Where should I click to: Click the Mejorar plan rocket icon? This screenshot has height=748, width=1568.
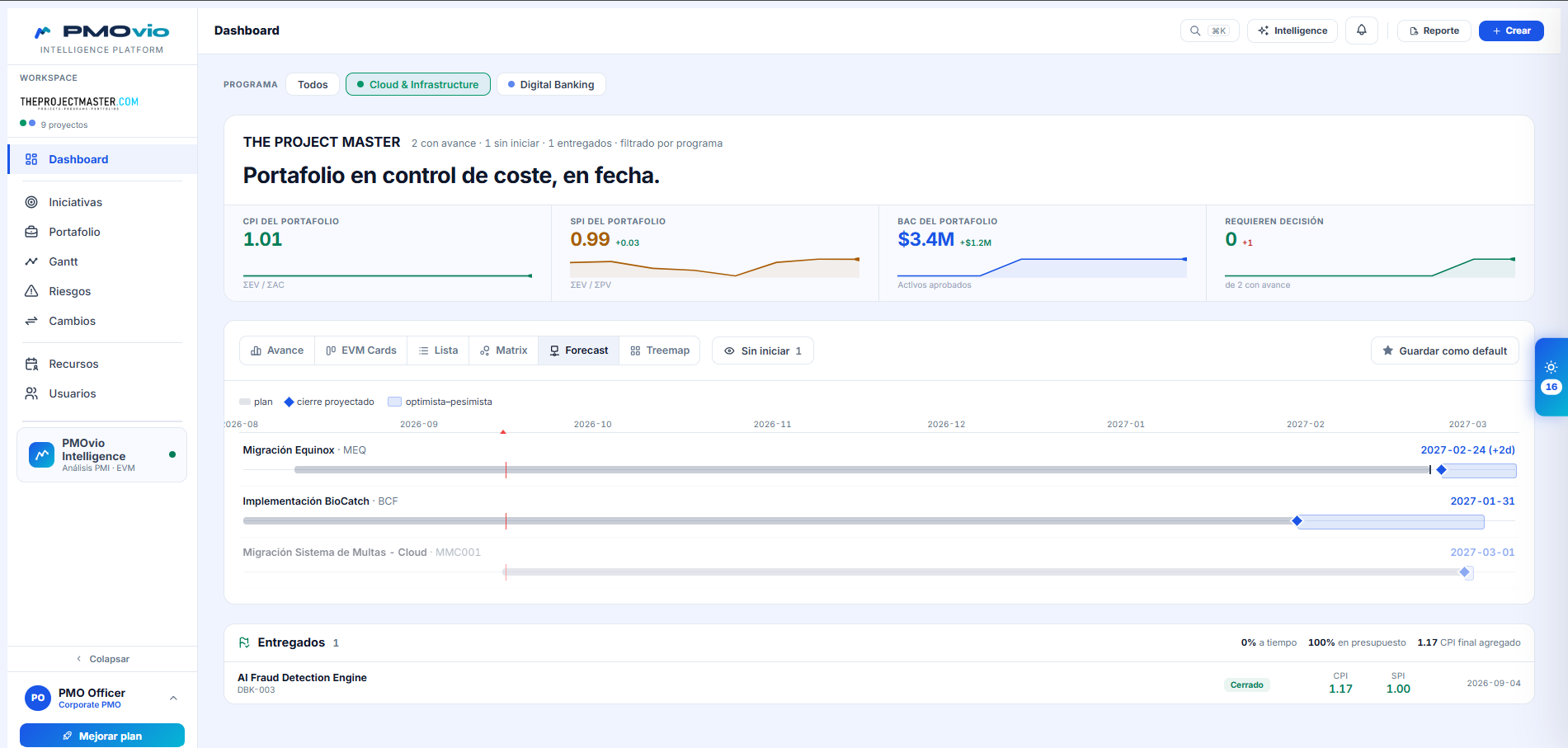68,736
